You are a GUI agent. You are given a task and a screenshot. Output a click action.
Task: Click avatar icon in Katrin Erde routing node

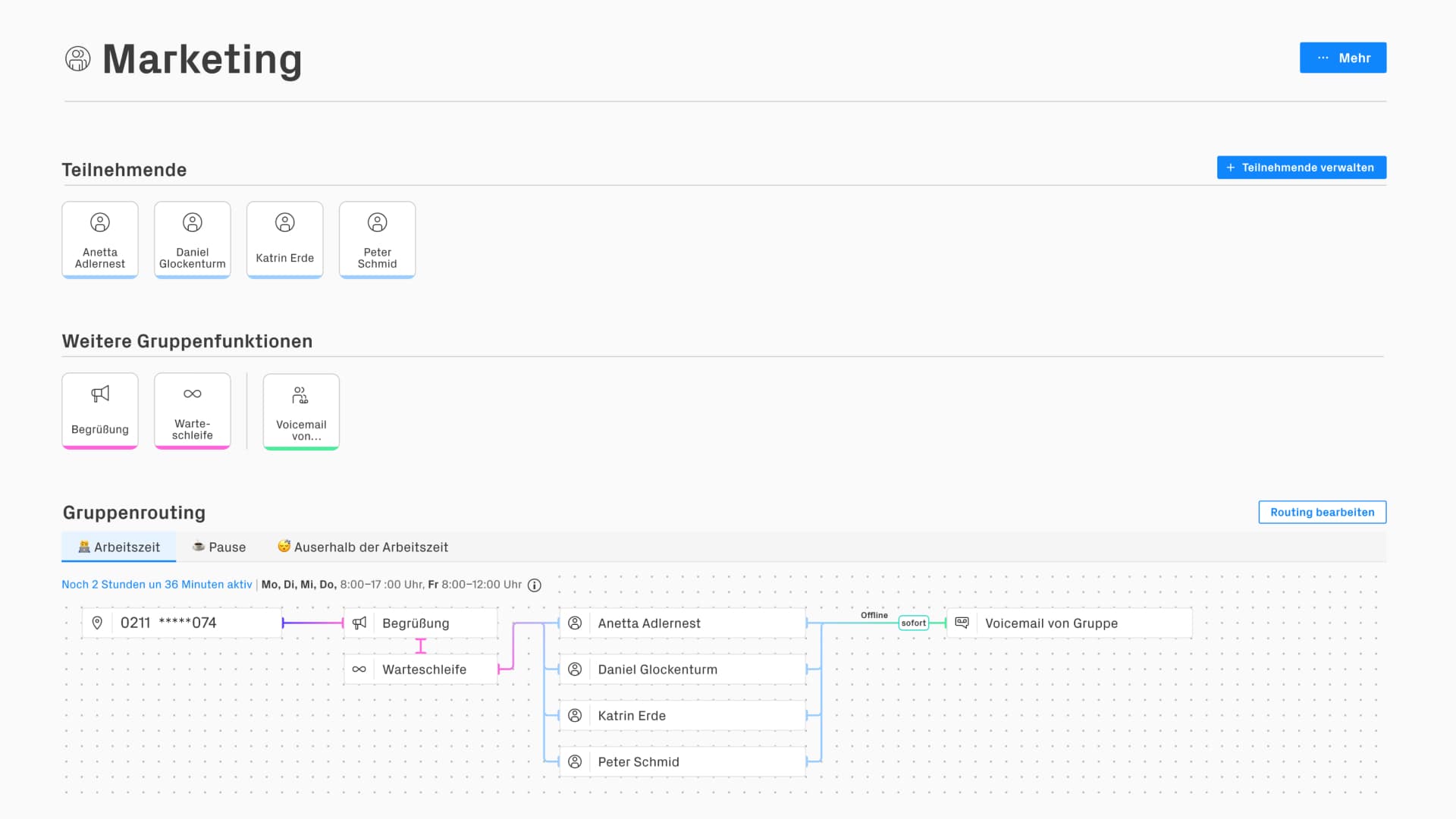pyautogui.click(x=575, y=716)
